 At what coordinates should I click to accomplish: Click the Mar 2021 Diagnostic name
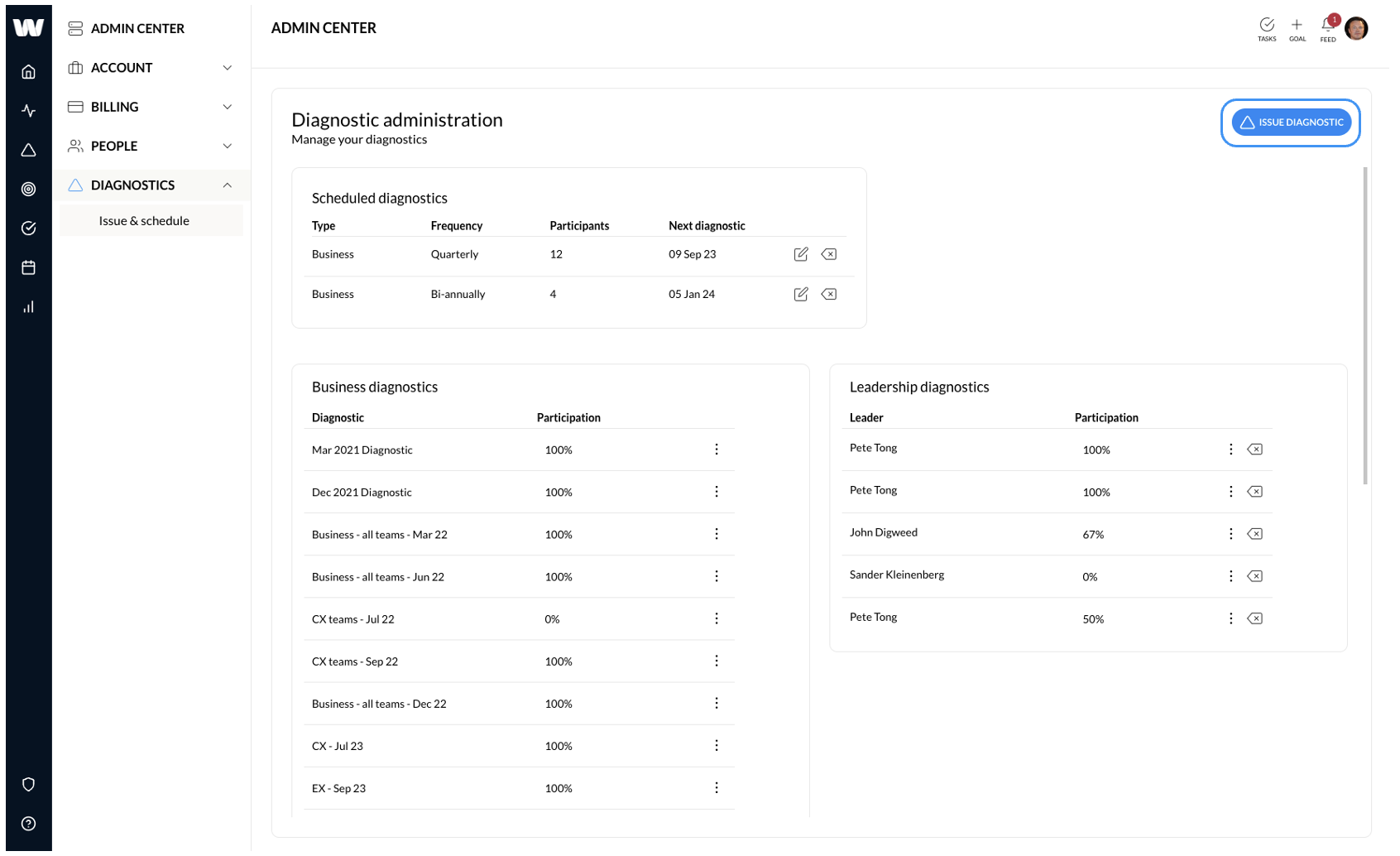(362, 450)
